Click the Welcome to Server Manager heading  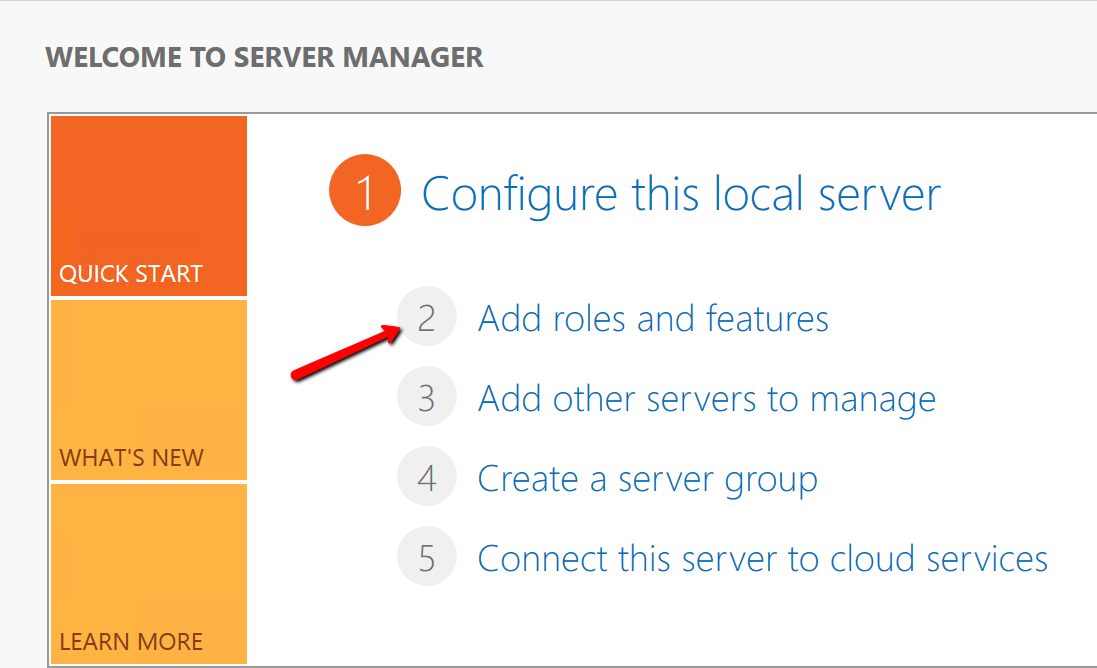point(265,57)
